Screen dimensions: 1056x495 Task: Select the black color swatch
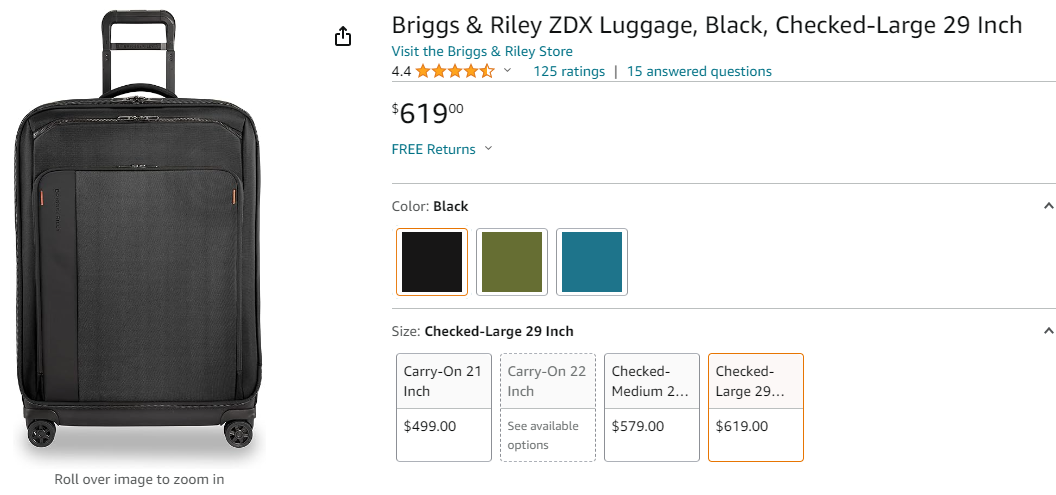pos(432,262)
